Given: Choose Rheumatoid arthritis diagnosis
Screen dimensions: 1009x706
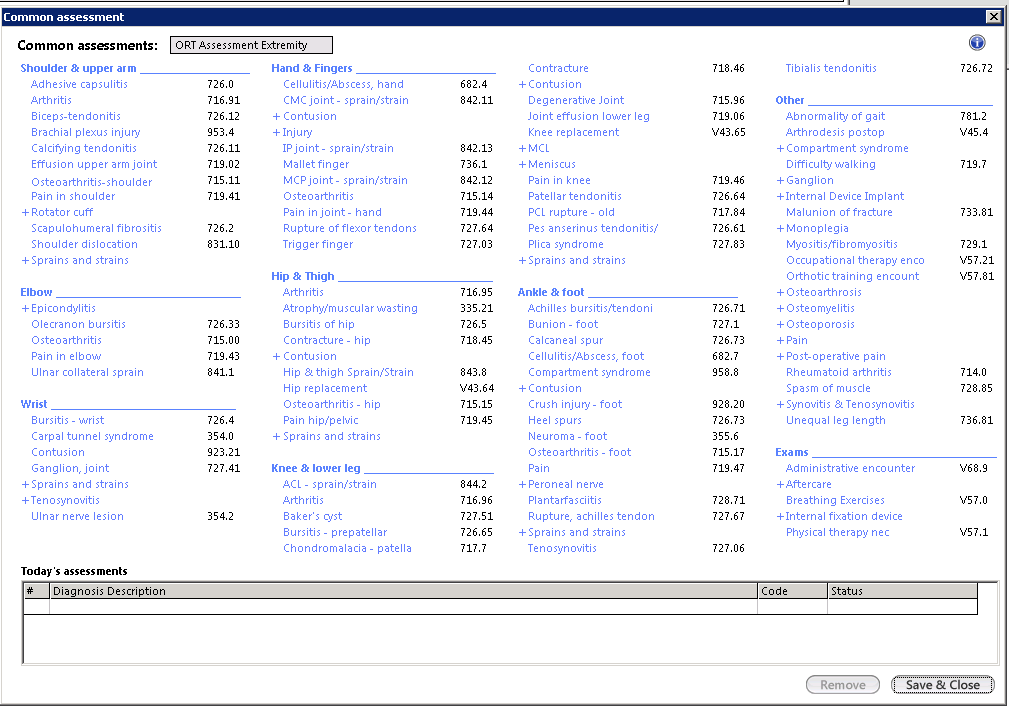Looking at the screenshot, I should (x=838, y=372).
